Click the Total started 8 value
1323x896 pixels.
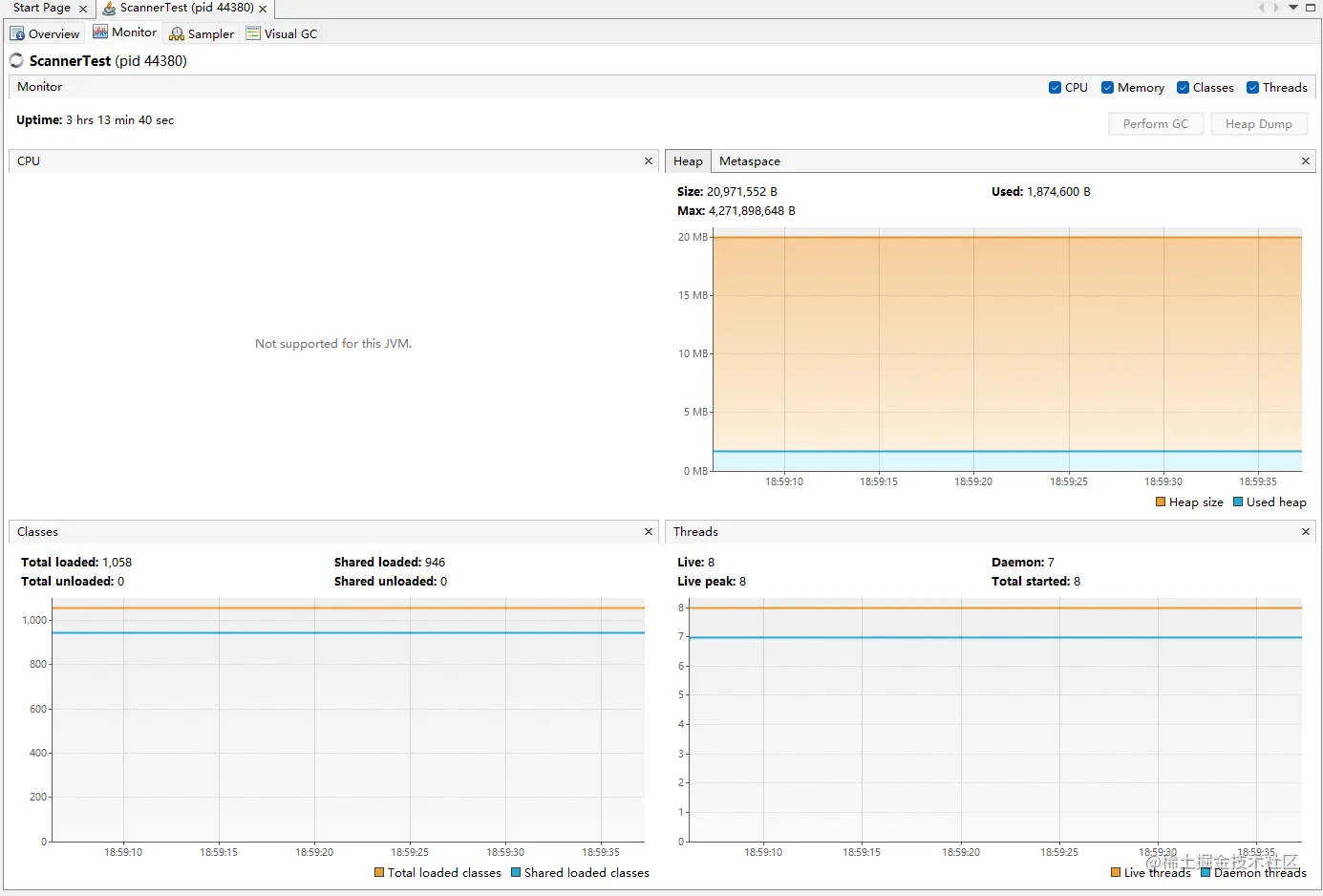[x=1078, y=582]
